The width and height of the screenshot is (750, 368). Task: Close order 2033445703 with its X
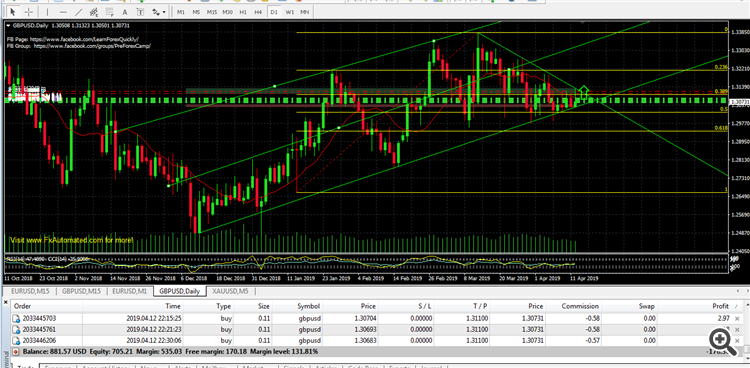pyautogui.click(x=737, y=319)
